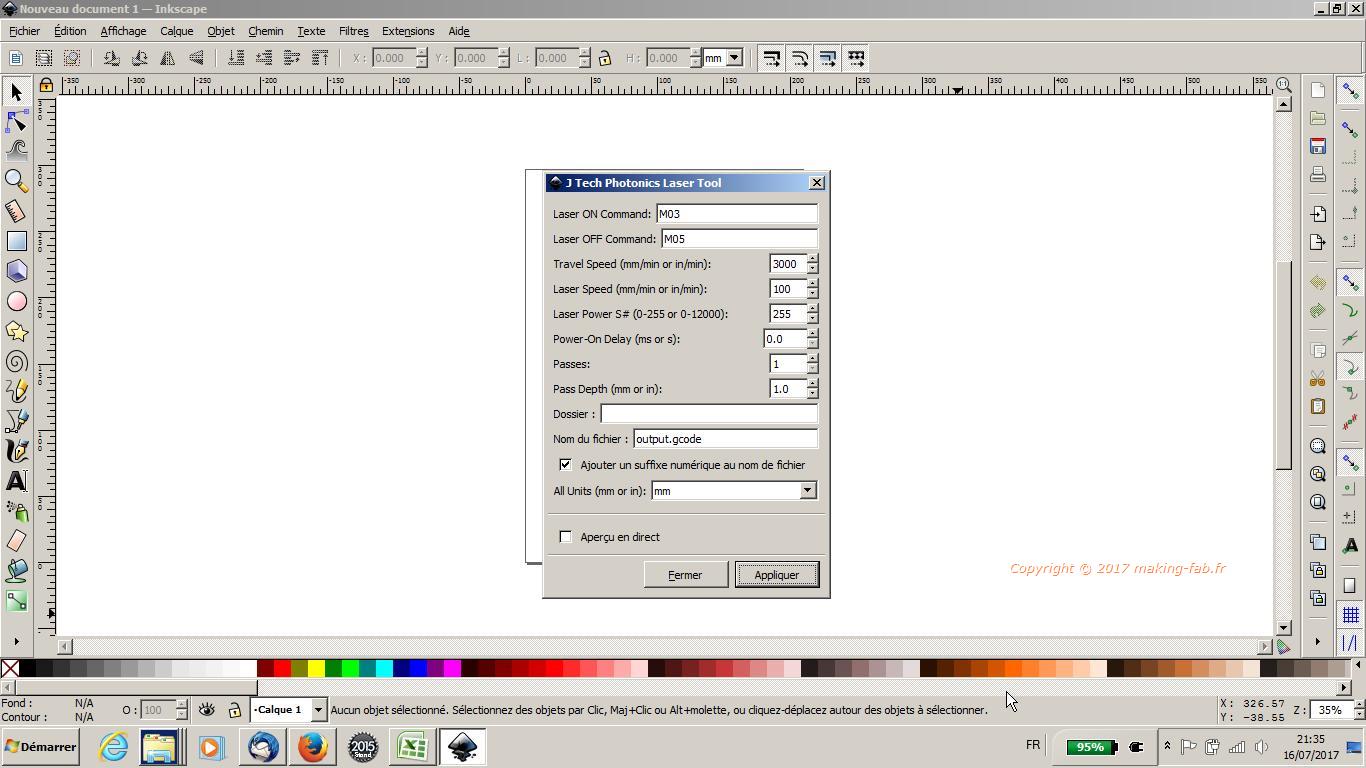
Task: Enable the Aperçu en direct checkbox
Action: tap(566, 537)
